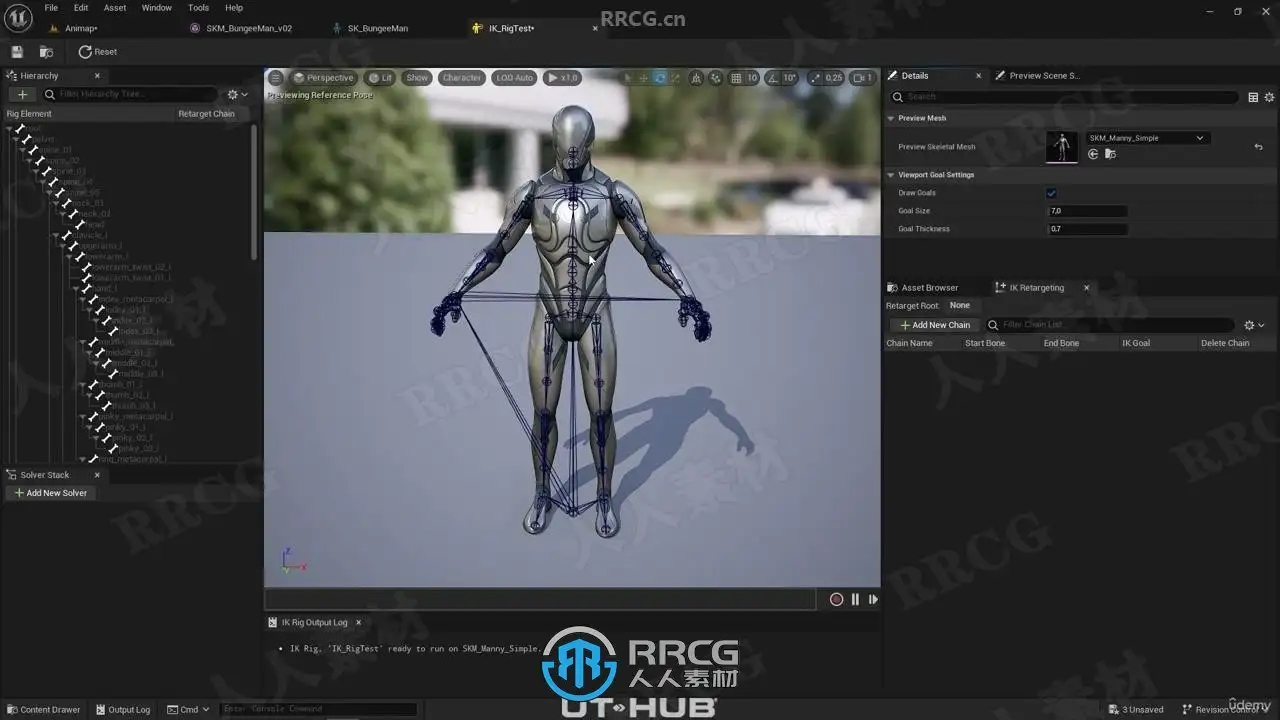Switch to the Details tab
The height and width of the screenshot is (720, 1280).
[x=915, y=76]
